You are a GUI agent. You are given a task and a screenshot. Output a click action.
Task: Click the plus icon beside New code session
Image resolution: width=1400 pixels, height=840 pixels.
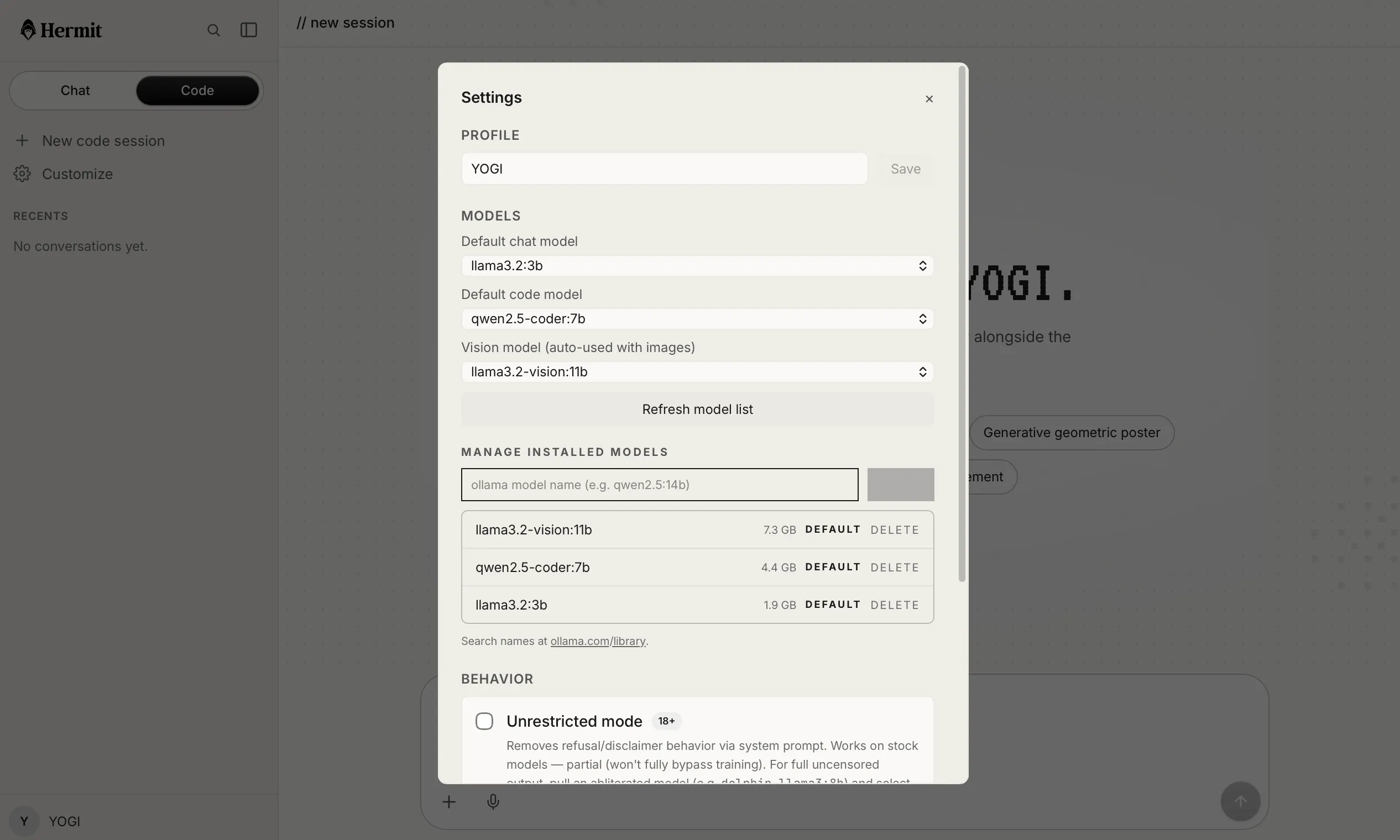click(22, 140)
